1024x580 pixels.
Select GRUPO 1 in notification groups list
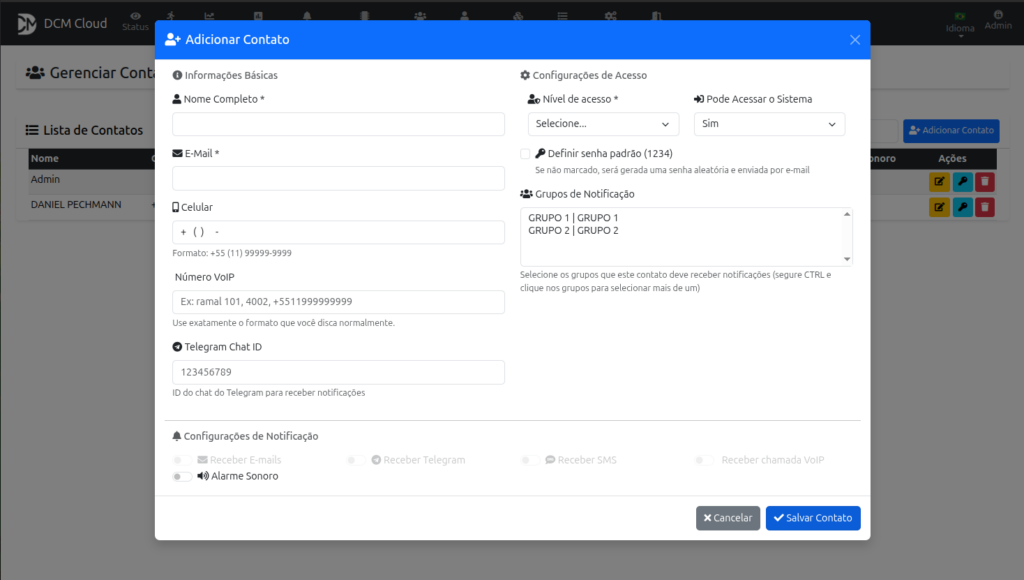573,218
